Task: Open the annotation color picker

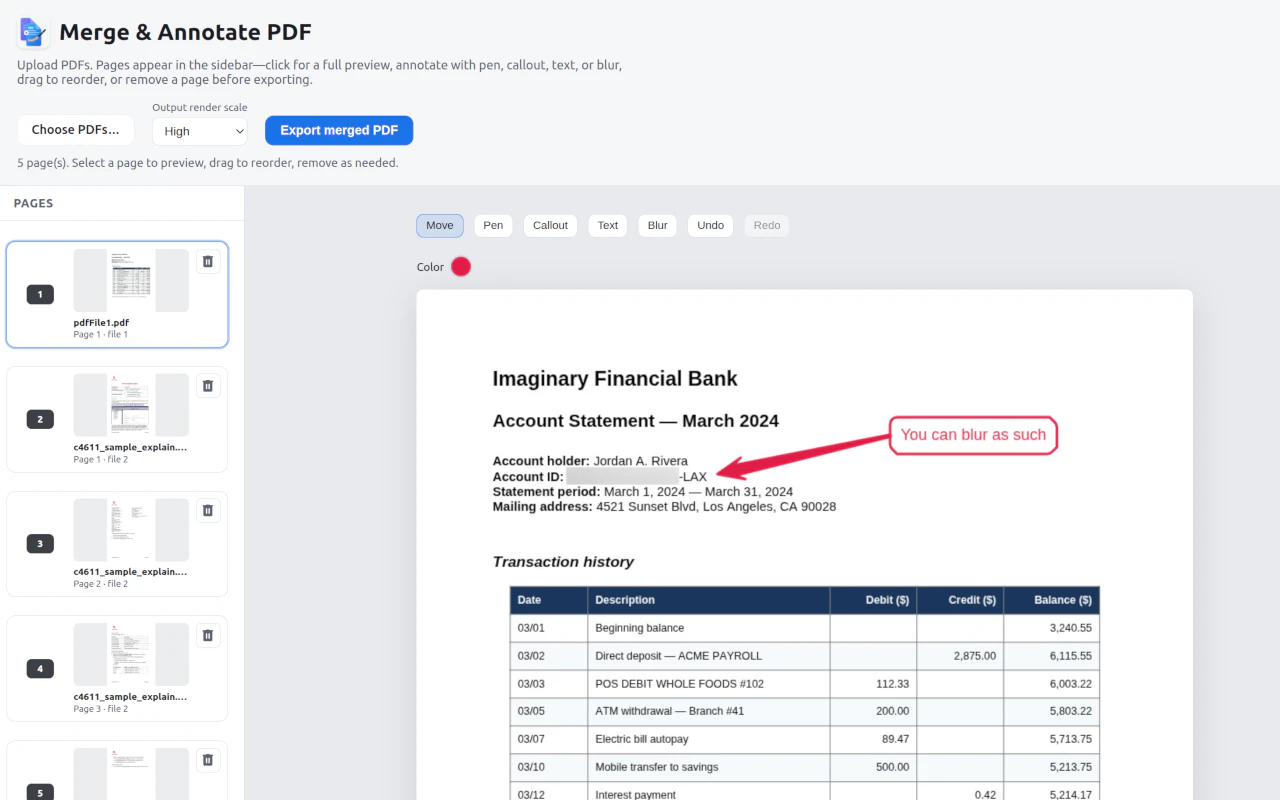Action: (x=460, y=266)
